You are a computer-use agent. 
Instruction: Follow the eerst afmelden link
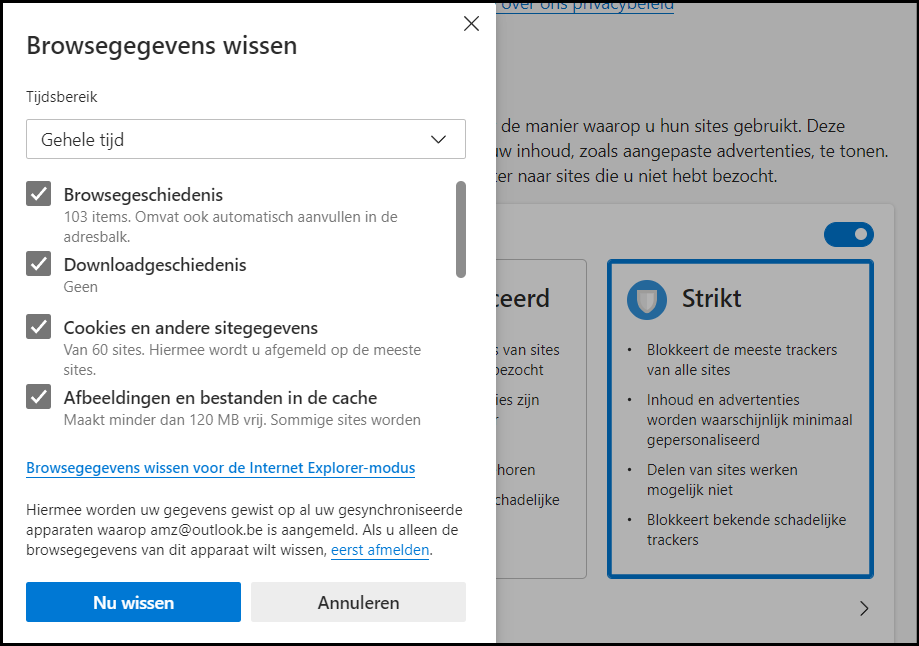point(380,551)
